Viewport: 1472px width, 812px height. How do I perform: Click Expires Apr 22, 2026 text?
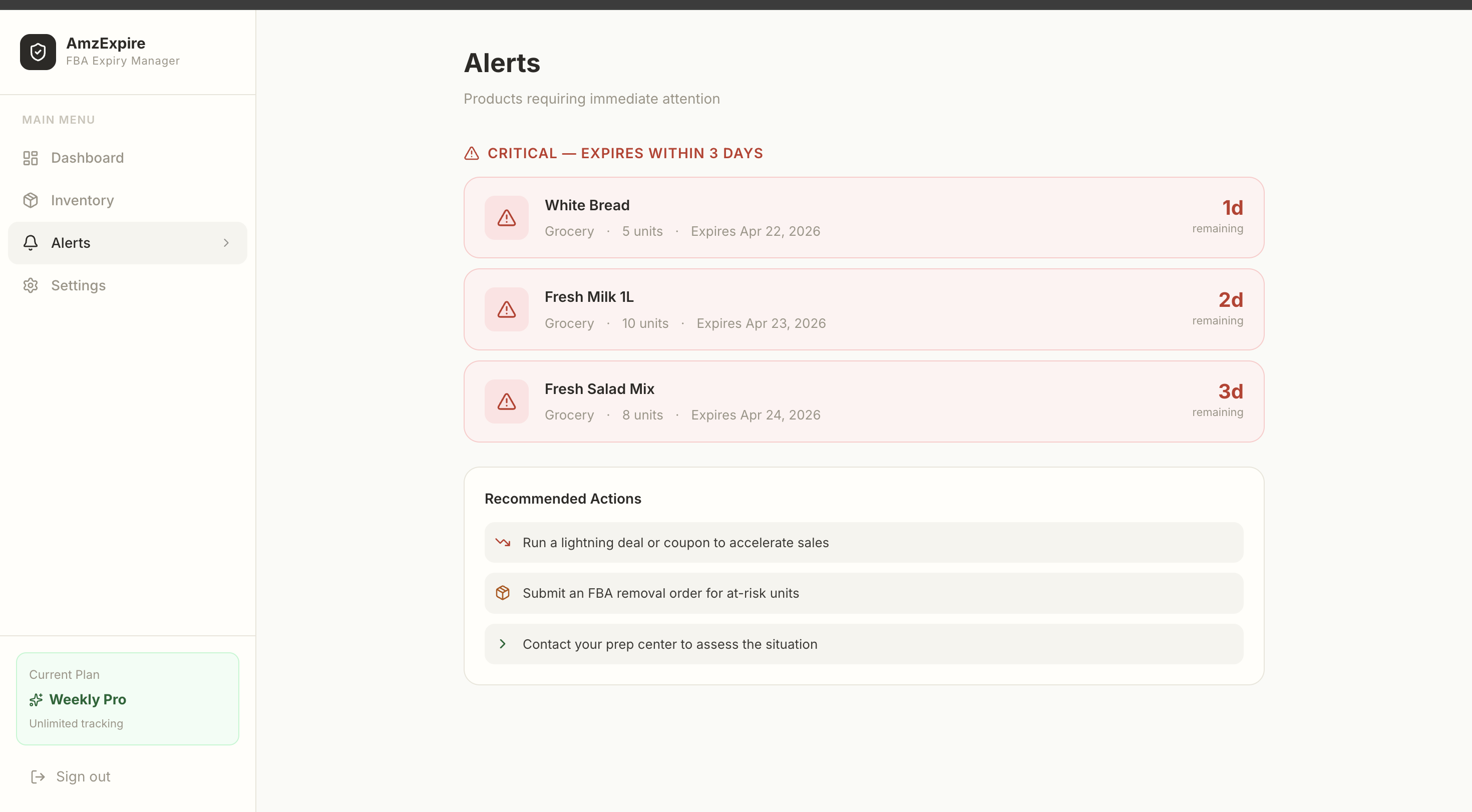(x=756, y=231)
